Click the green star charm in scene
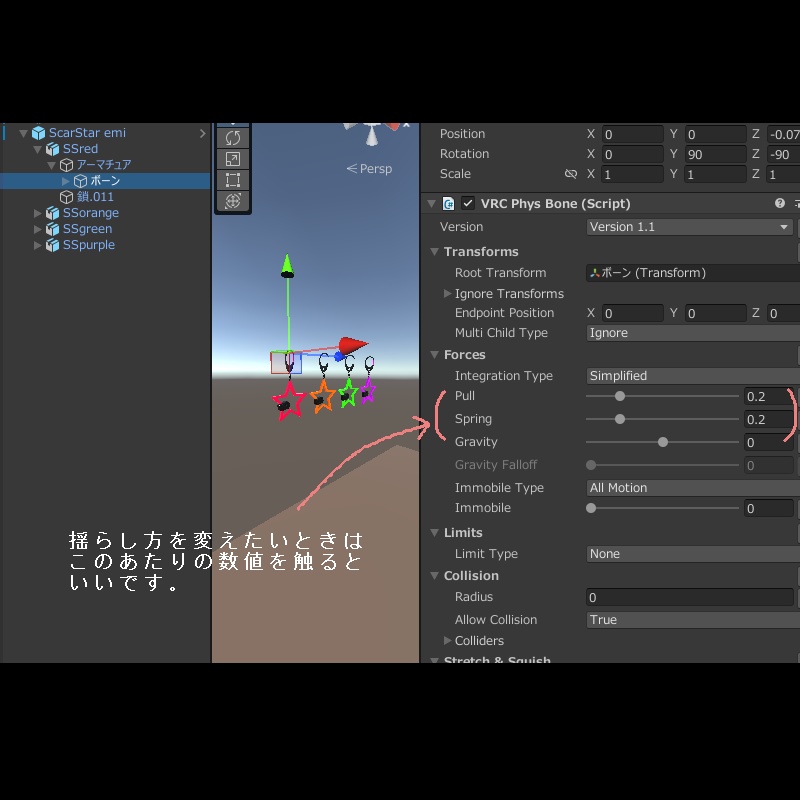This screenshot has height=800, width=800. tap(348, 393)
